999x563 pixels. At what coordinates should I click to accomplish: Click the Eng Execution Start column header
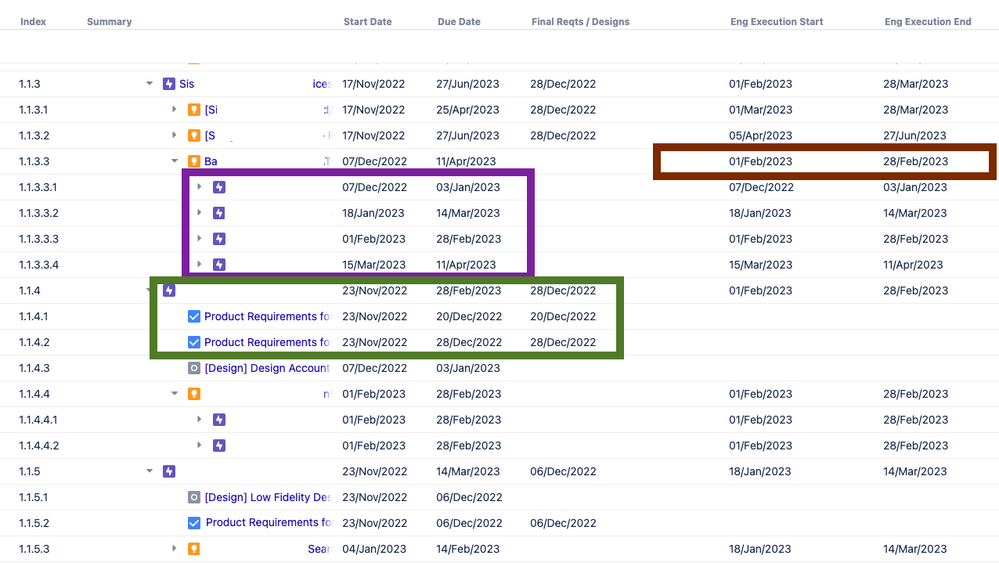(777, 22)
